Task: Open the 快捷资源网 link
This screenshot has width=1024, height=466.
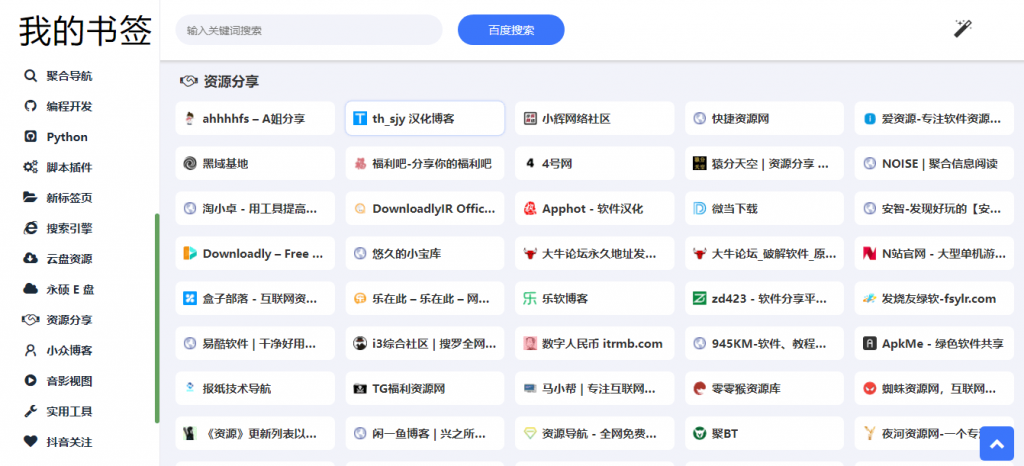Action: [764, 119]
